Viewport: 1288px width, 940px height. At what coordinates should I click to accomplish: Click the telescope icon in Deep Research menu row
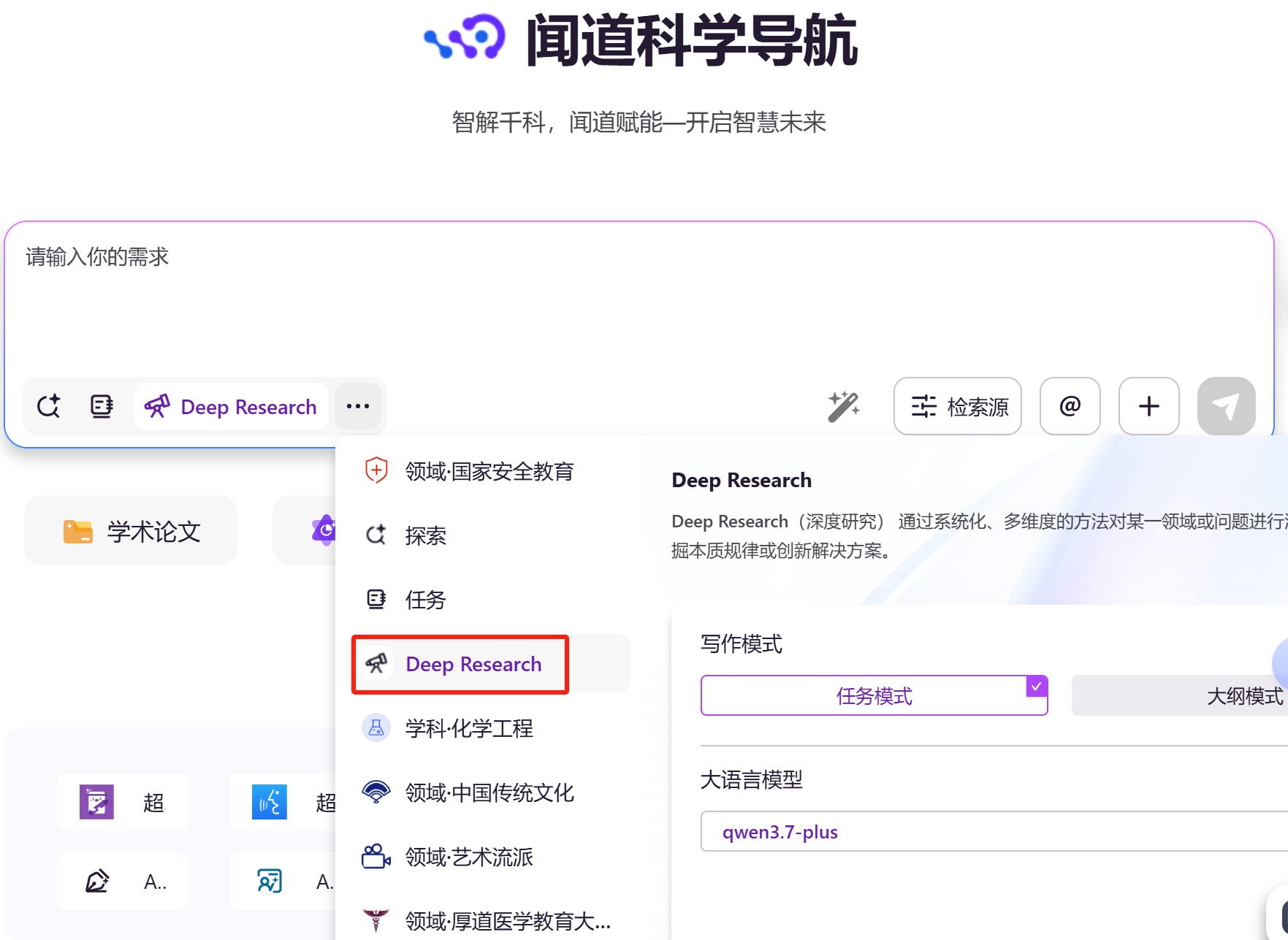pos(376,663)
